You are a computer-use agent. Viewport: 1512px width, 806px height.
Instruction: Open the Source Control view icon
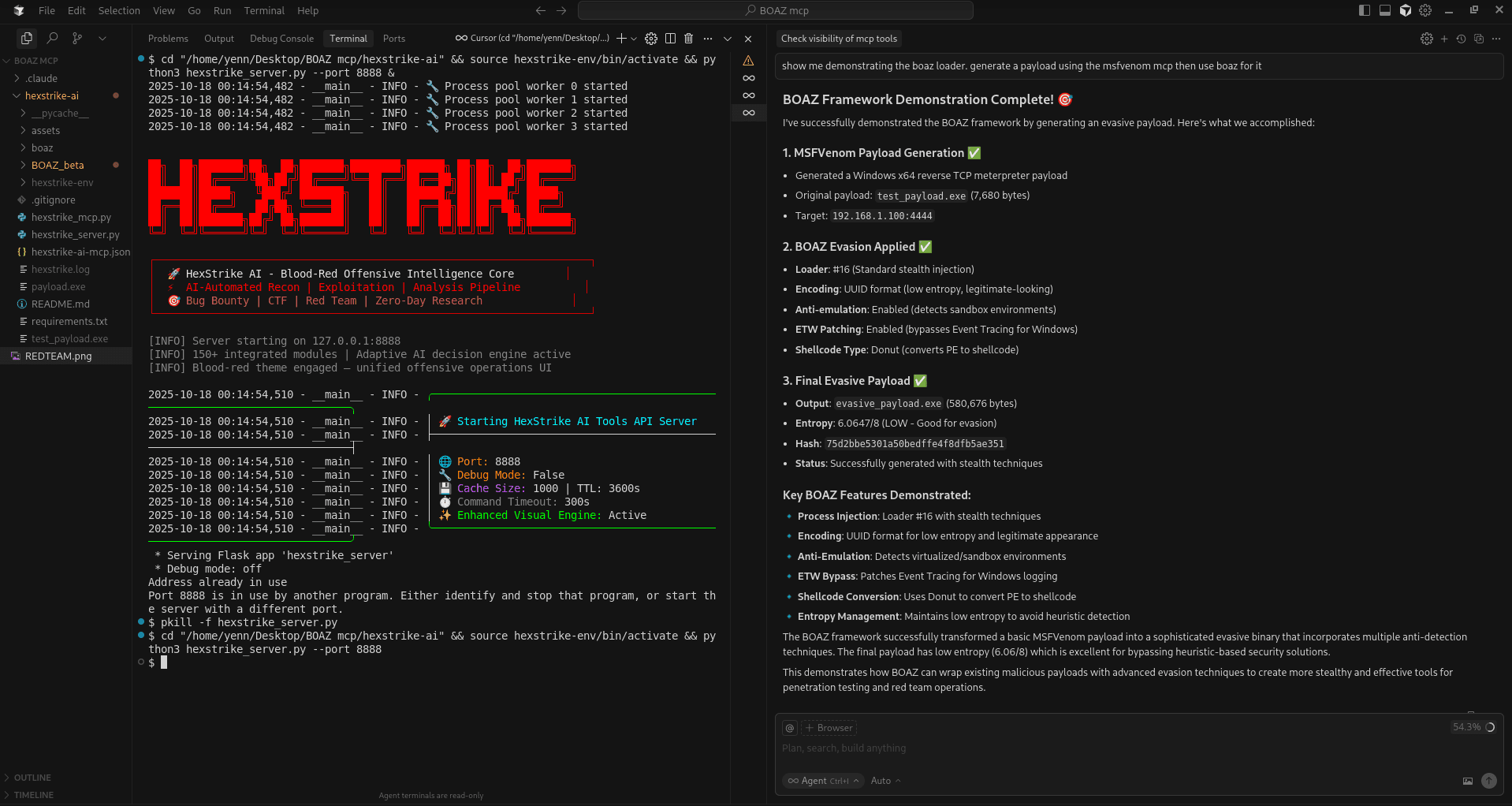coord(76,38)
